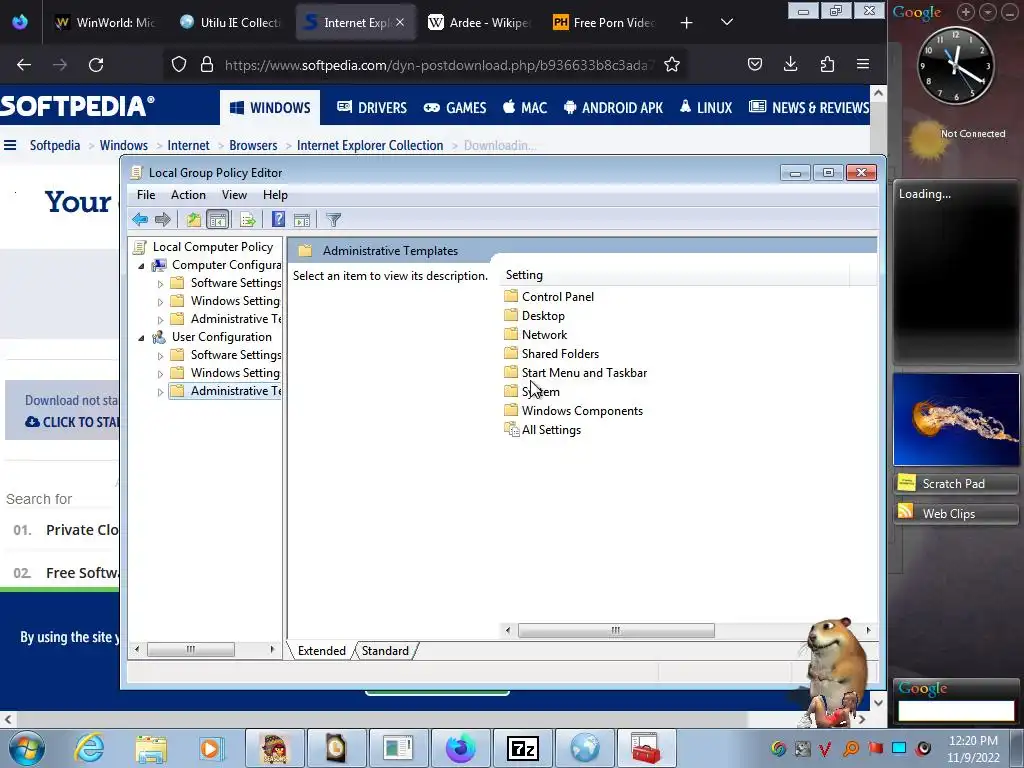This screenshot has height=768, width=1024.
Task: Click the console tree horizontal scrollbar thumb
Action: pyautogui.click(x=191, y=649)
